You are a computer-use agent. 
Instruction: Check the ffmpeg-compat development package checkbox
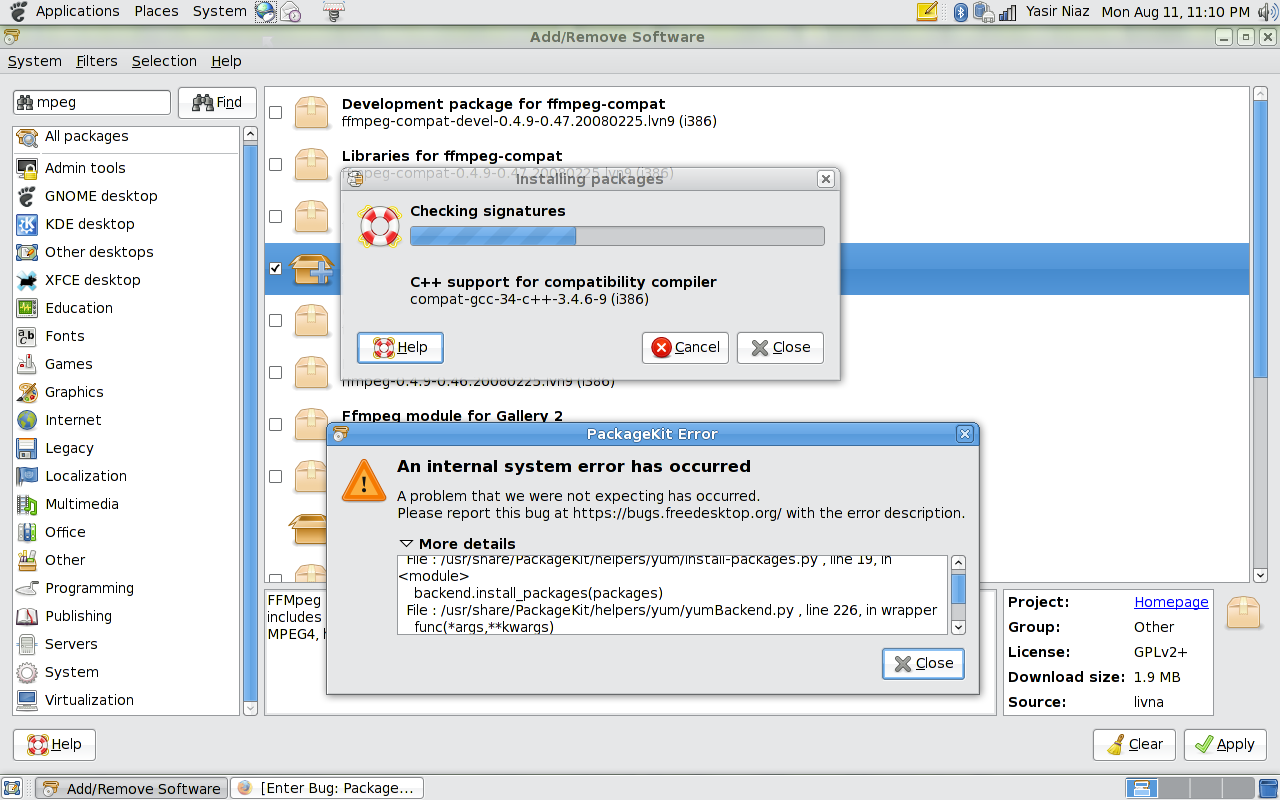(x=275, y=112)
